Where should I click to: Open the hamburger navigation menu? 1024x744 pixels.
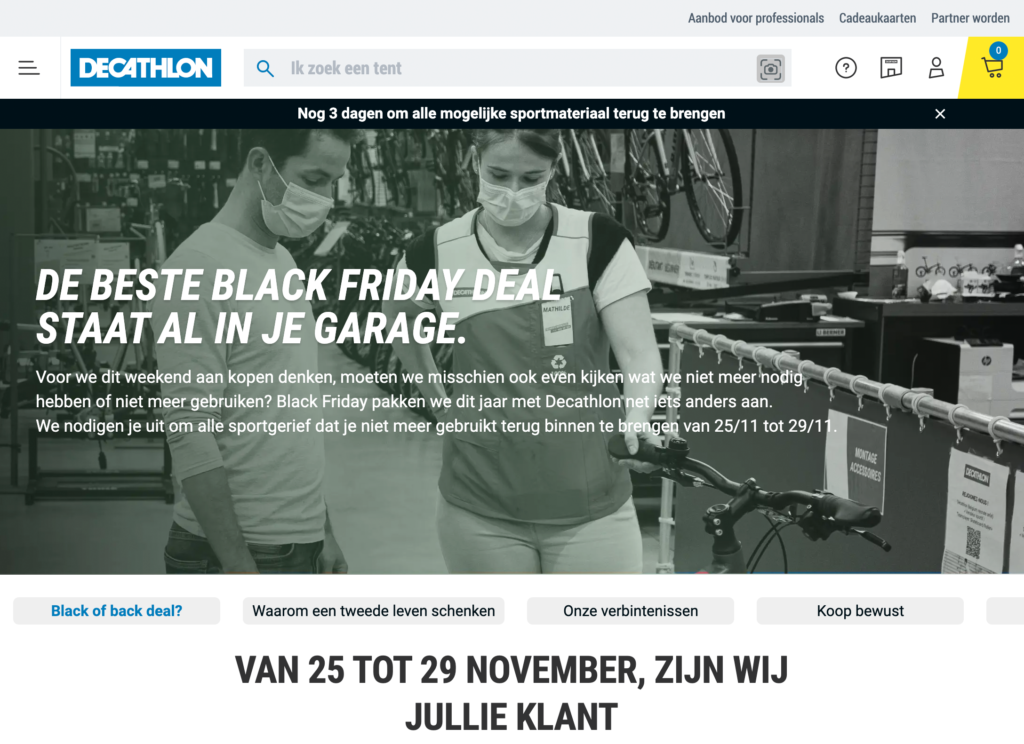pyautogui.click(x=29, y=68)
